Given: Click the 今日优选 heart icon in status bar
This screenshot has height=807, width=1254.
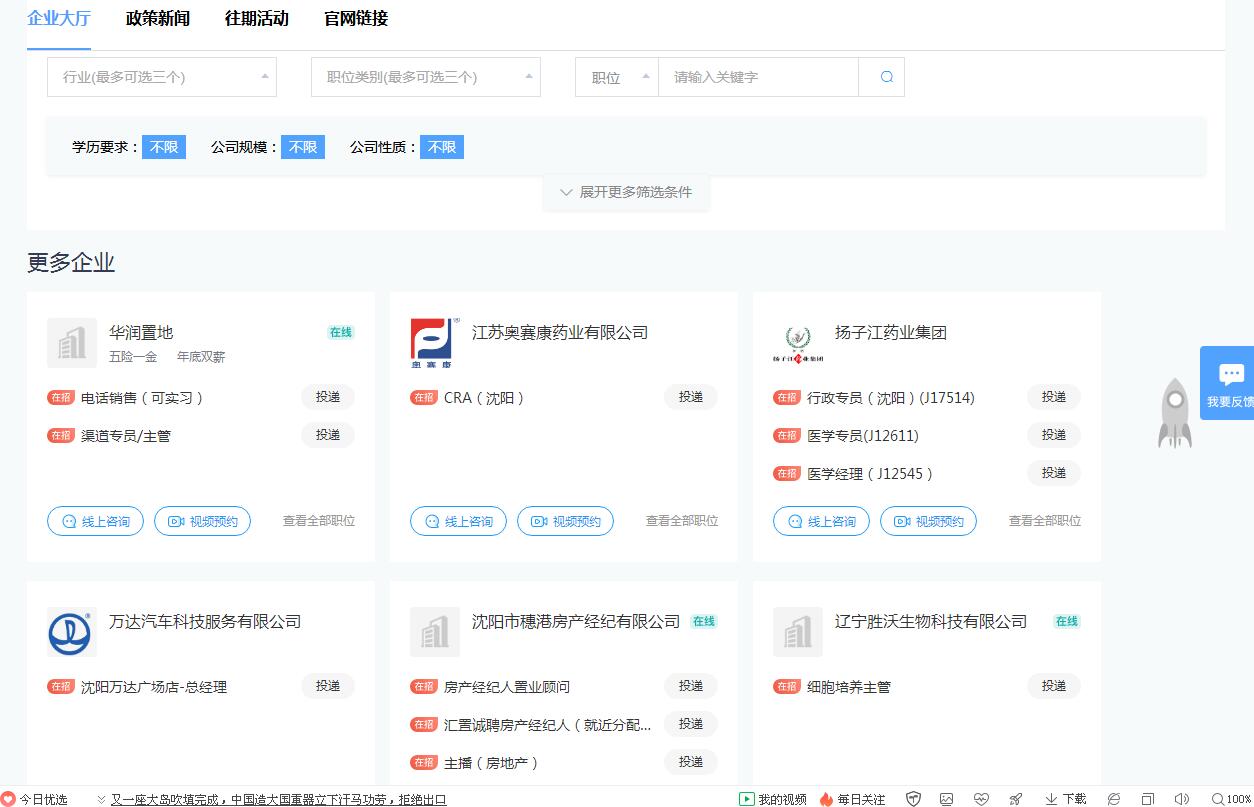Looking at the screenshot, I should point(9,799).
